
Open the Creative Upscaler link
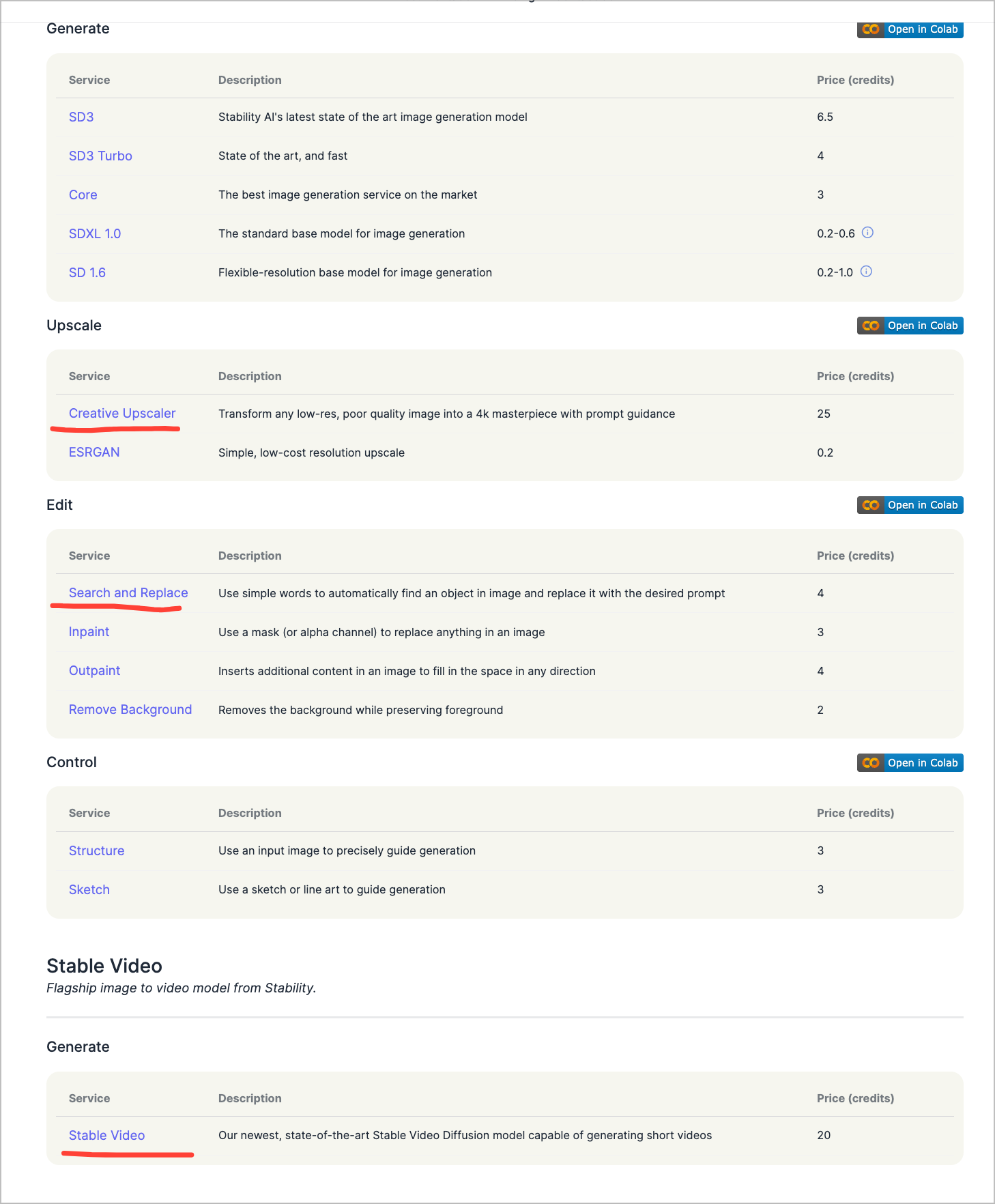point(122,413)
